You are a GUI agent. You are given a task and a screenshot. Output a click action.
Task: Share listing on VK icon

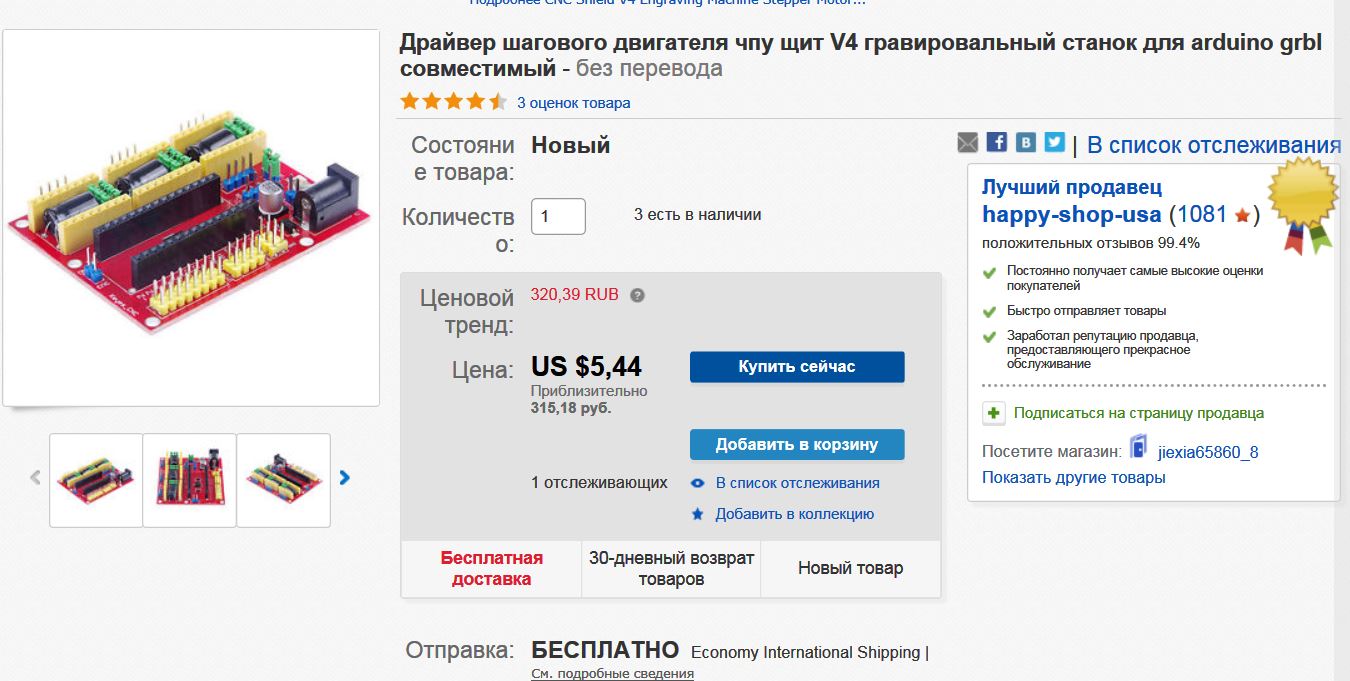point(1026,142)
